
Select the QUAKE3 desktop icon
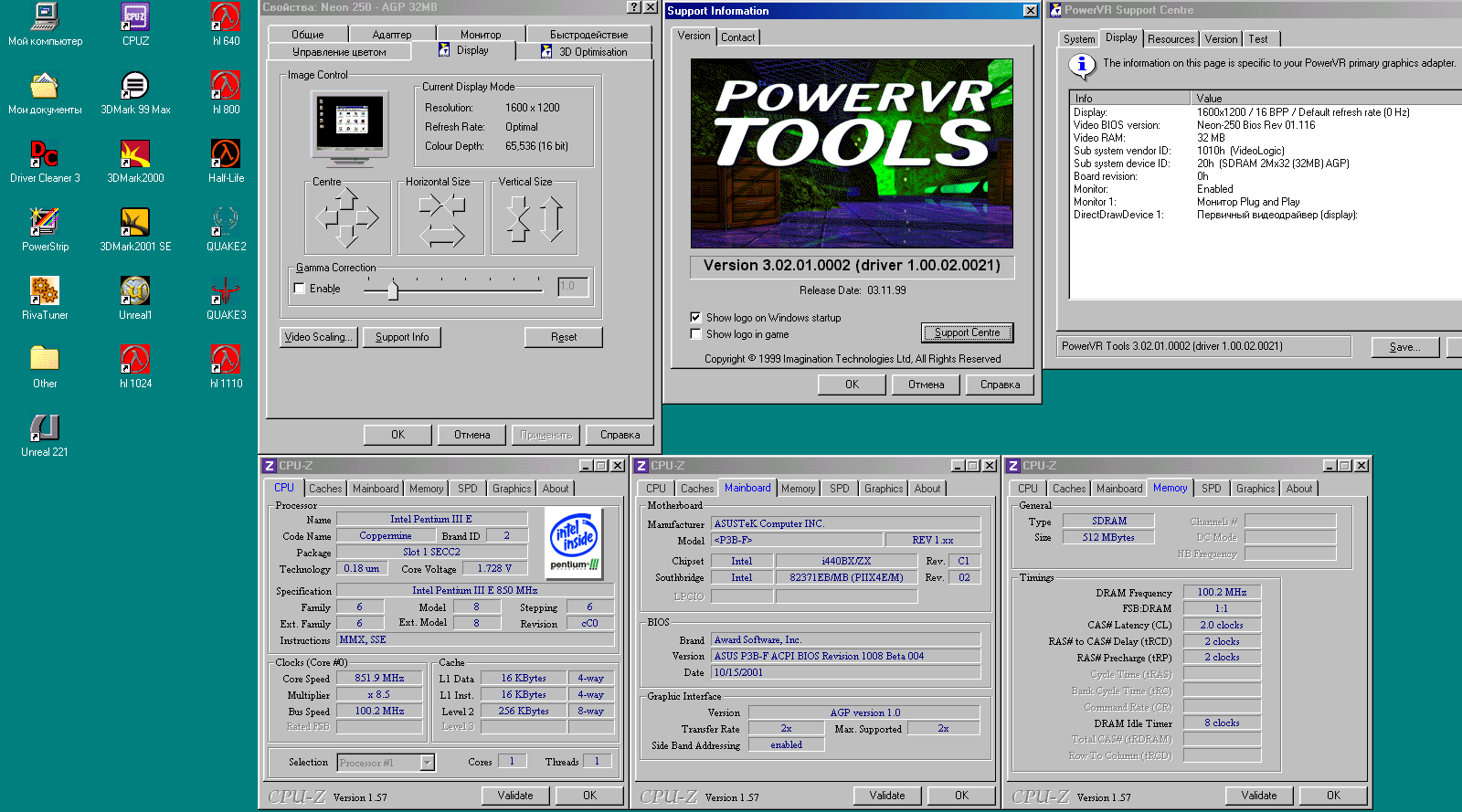[226, 298]
